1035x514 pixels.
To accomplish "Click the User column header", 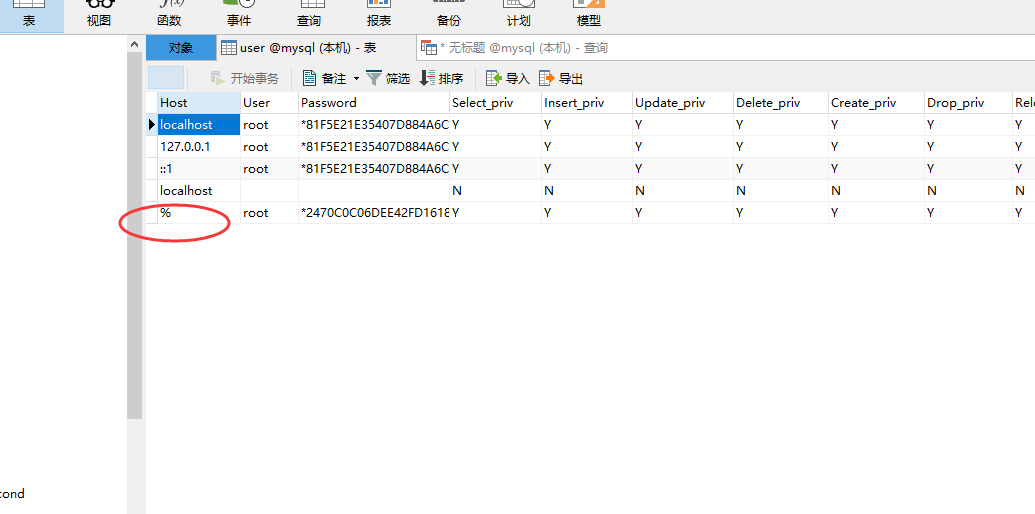I will point(269,102).
